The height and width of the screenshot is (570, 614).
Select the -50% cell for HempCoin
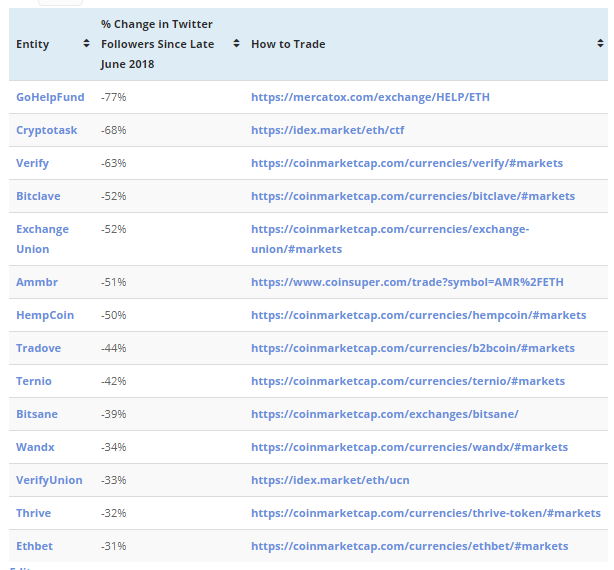[114, 315]
